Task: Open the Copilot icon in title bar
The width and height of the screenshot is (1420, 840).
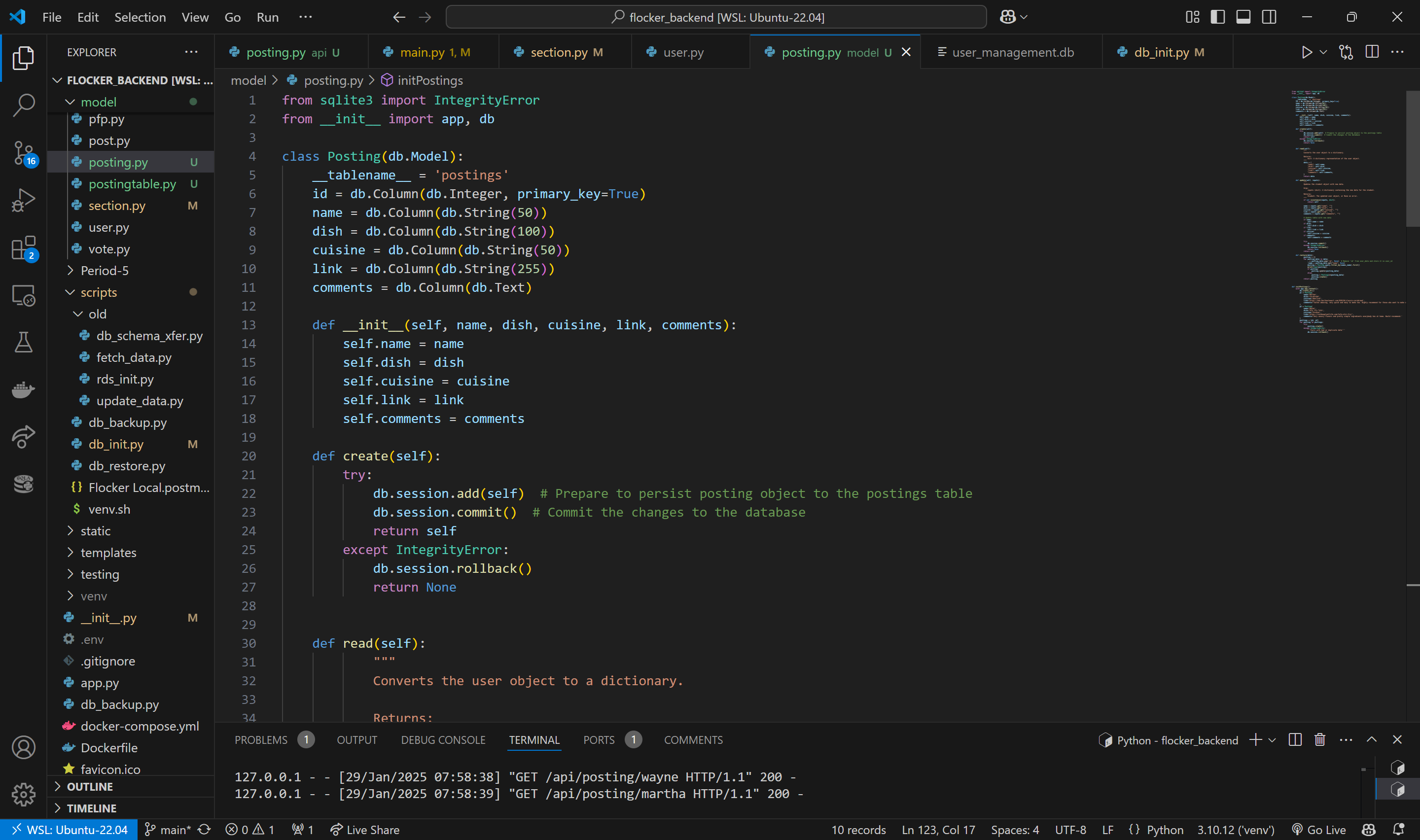Action: click(1007, 17)
